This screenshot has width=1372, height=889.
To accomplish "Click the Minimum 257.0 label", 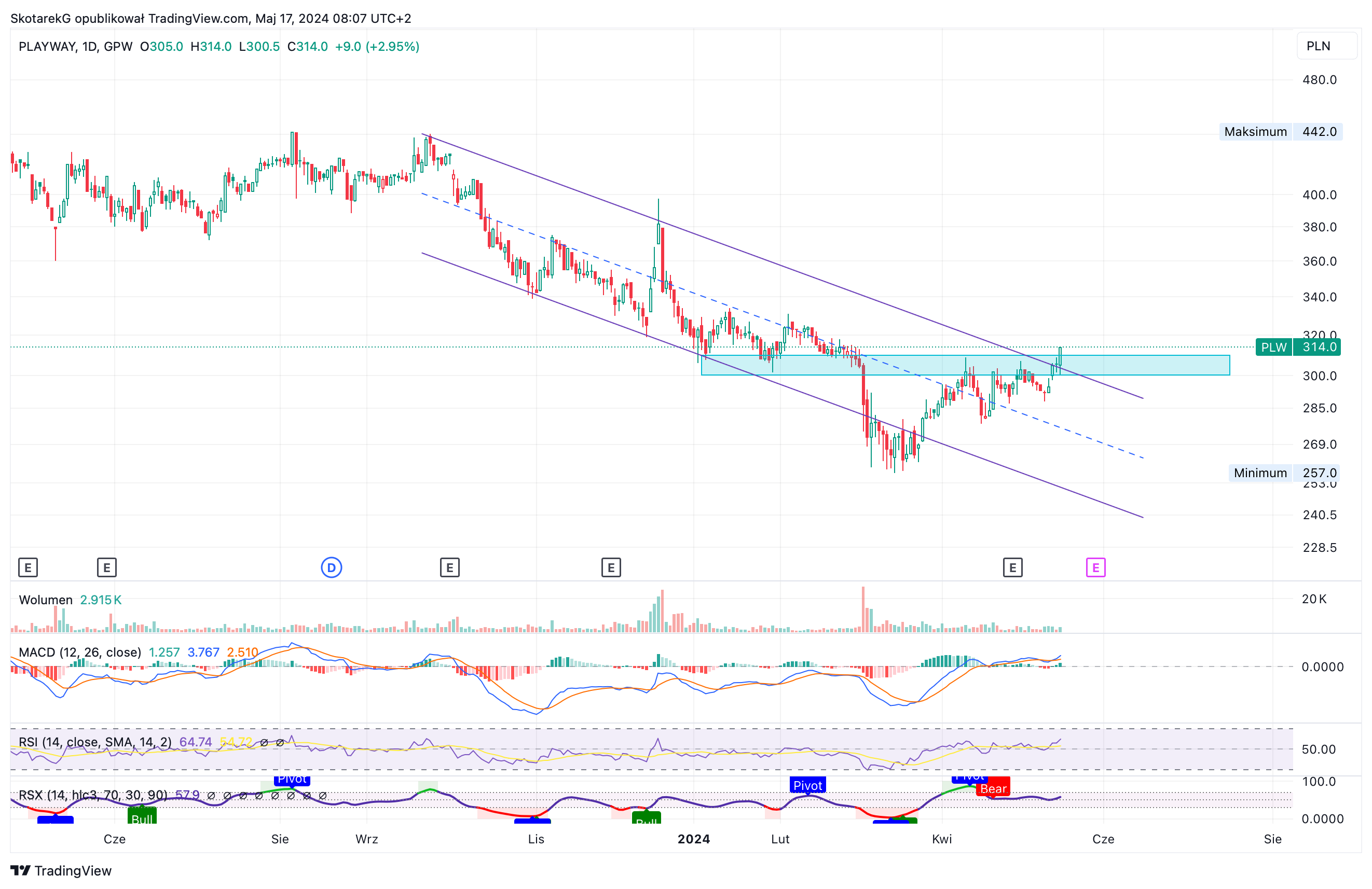I will [1284, 473].
